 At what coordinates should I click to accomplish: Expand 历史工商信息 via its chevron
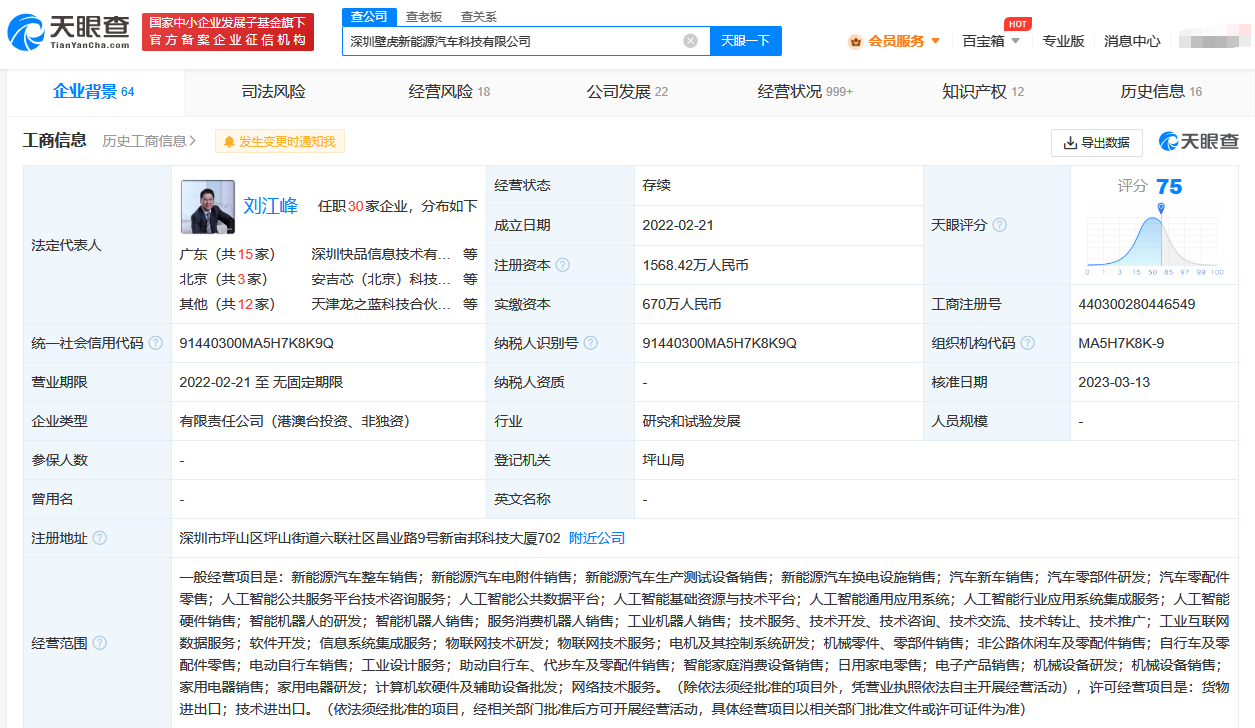tap(192, 141)
